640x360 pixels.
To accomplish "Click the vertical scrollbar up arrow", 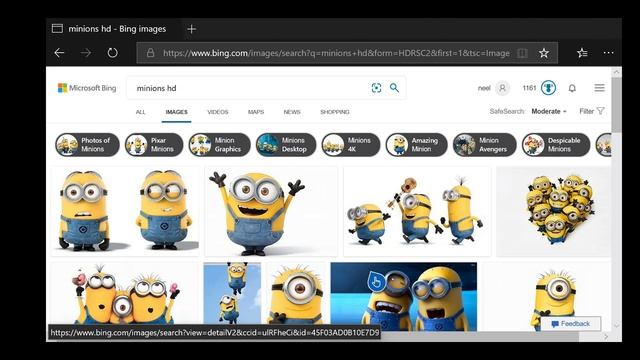I will pyautogui.click(x=616, y=72).
